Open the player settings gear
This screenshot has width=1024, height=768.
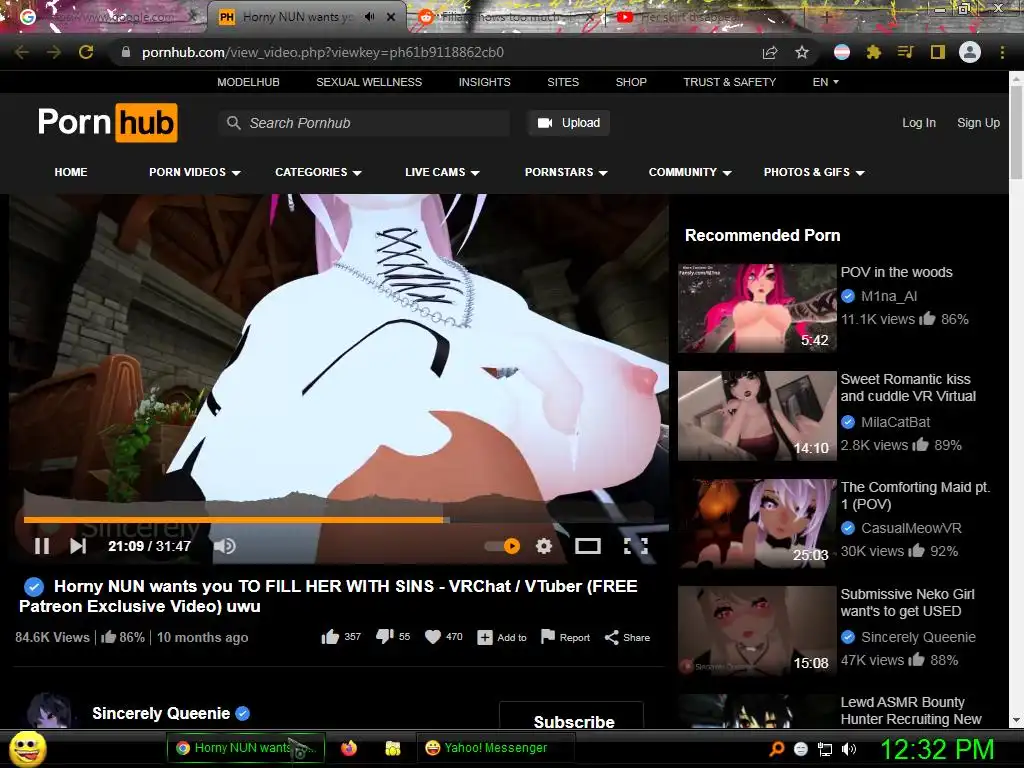(x=544, y=546)
